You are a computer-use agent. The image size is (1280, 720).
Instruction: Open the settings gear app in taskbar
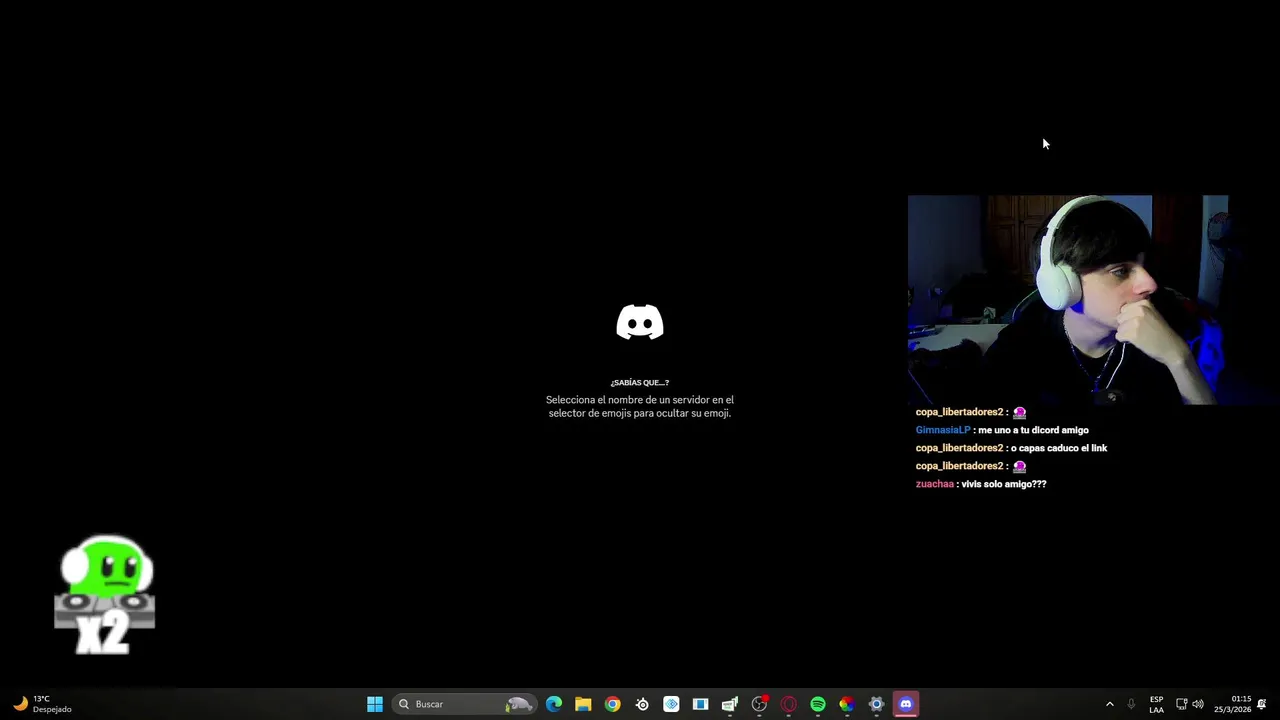tap(876, 704)
